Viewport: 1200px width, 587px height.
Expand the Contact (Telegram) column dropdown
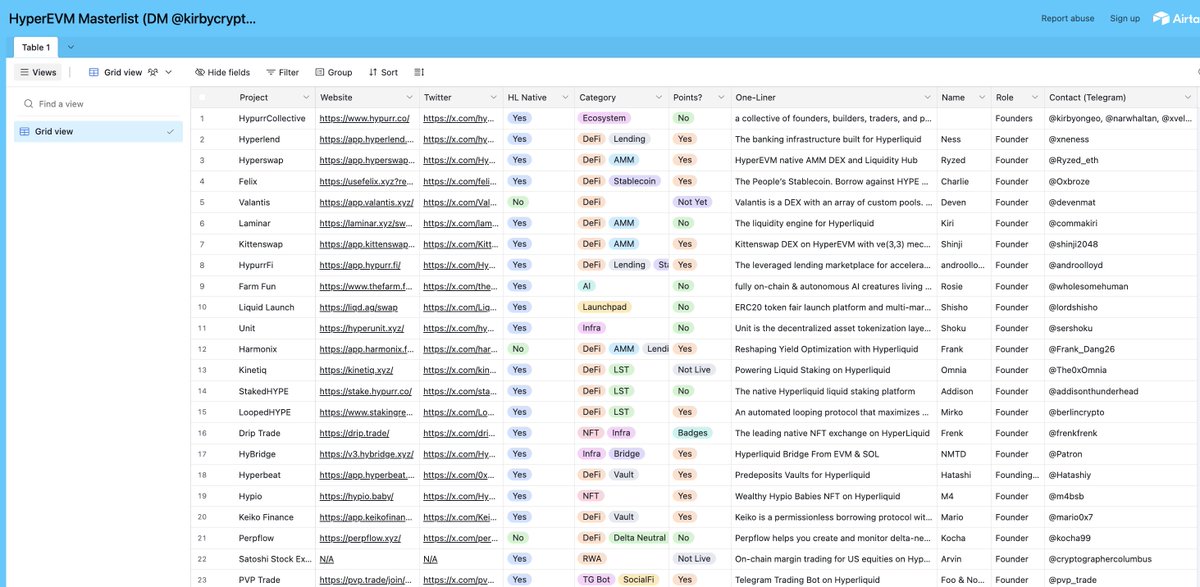point(1188,97)
